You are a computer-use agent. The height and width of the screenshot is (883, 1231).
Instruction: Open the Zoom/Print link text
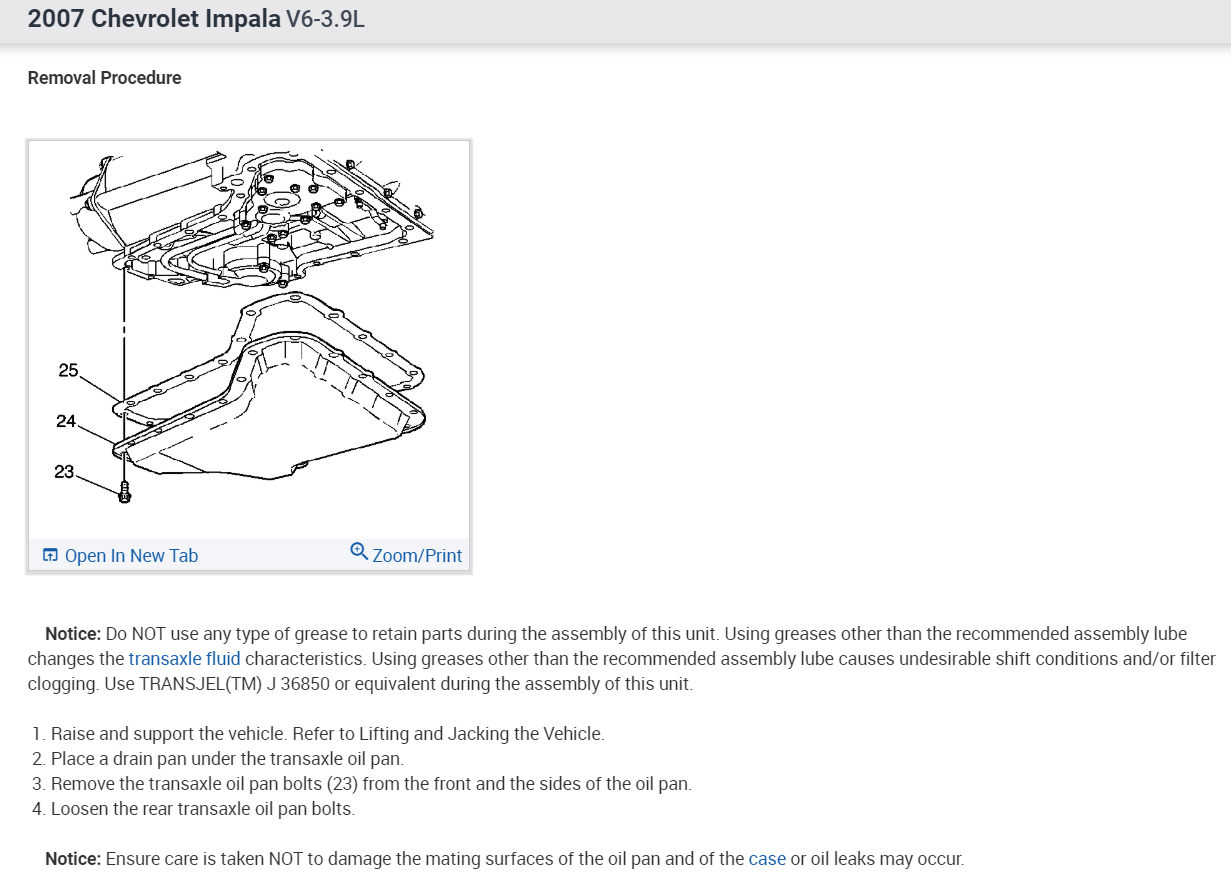pos(417,556)
